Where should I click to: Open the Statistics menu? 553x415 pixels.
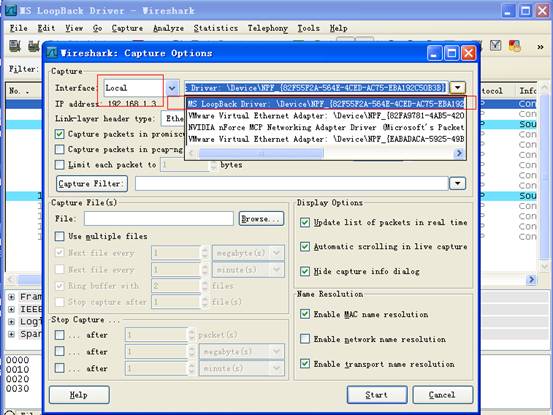[x=216, y=28]
